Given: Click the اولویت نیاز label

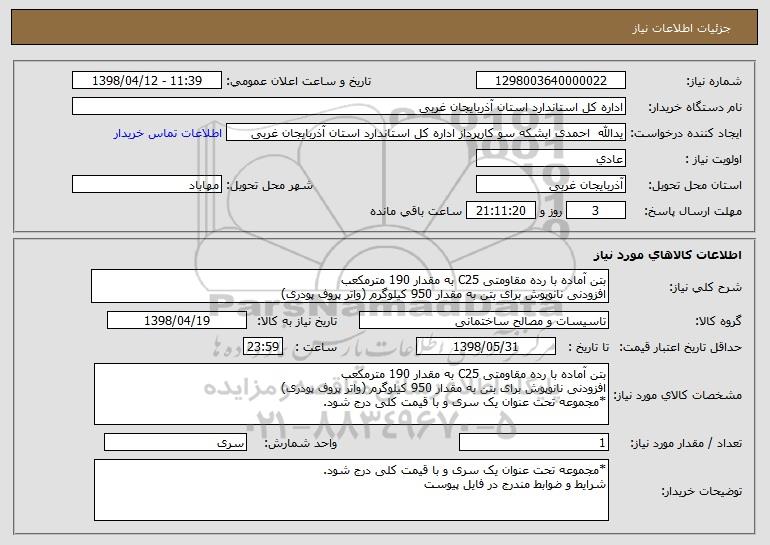Looking at the screenshot, I should click(x=714, y=160).
